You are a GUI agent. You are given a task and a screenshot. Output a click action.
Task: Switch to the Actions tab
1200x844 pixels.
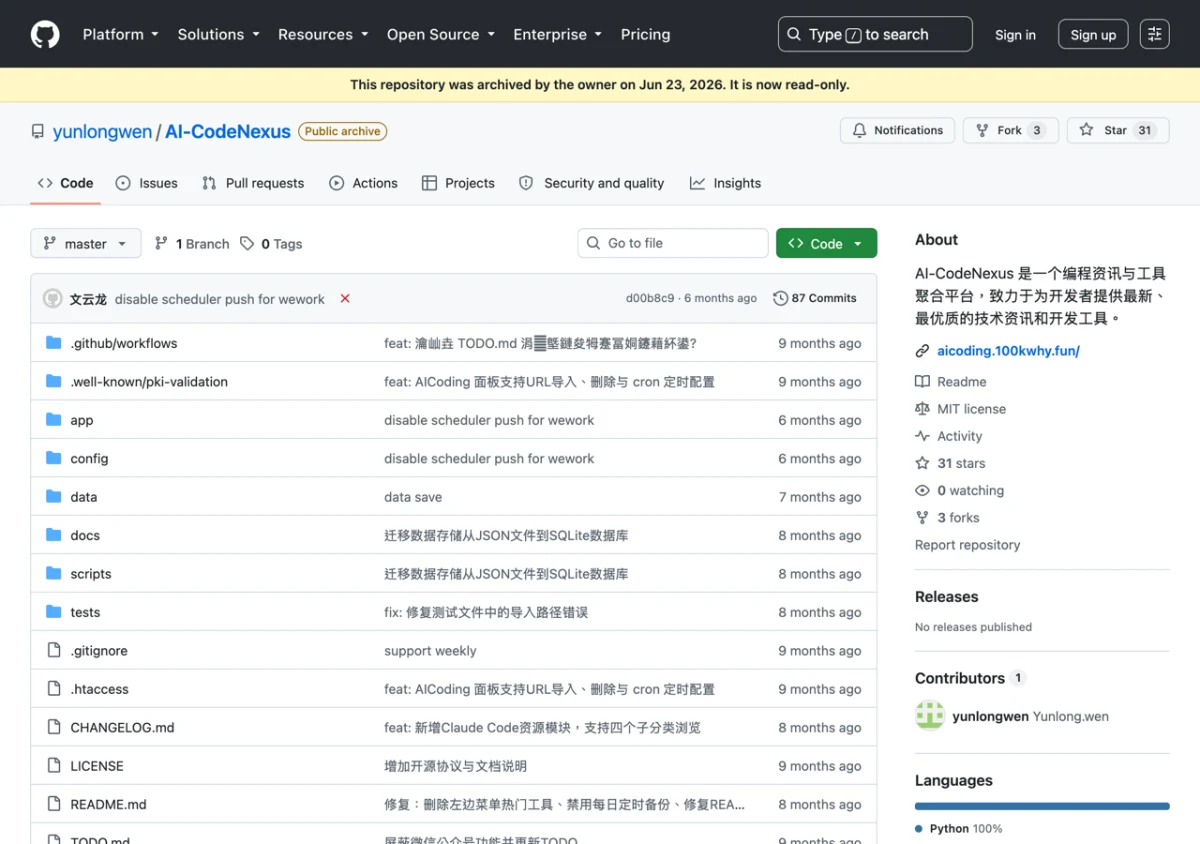(364, 183)
